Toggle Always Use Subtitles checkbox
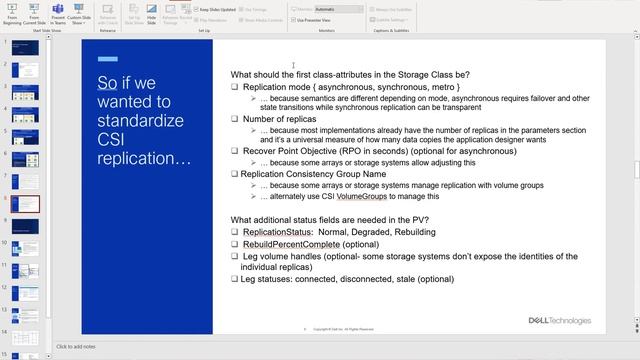 click(x=391, y=9)
